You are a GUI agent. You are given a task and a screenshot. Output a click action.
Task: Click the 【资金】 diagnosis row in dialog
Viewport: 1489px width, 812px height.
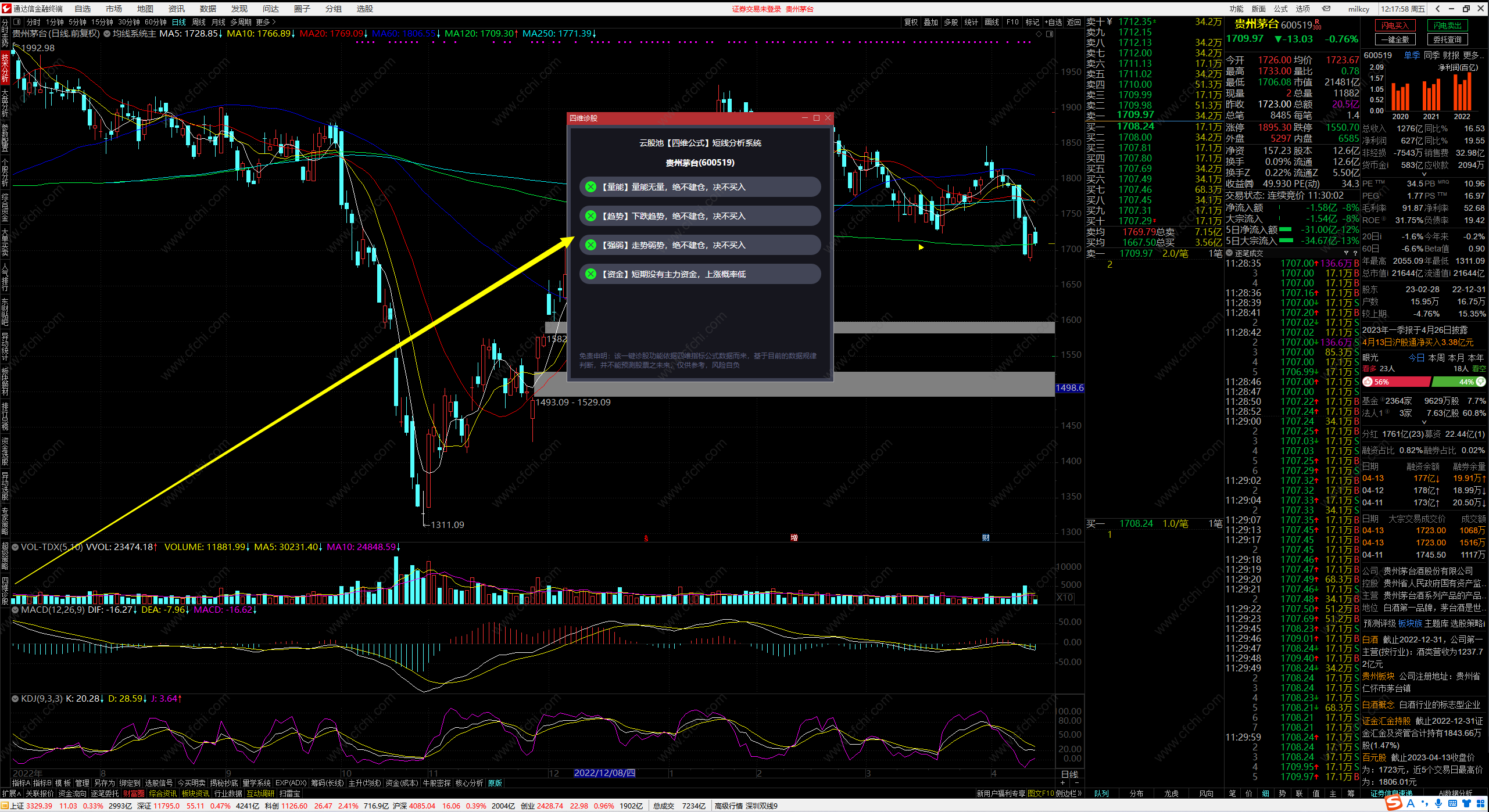tap(700, 274)
